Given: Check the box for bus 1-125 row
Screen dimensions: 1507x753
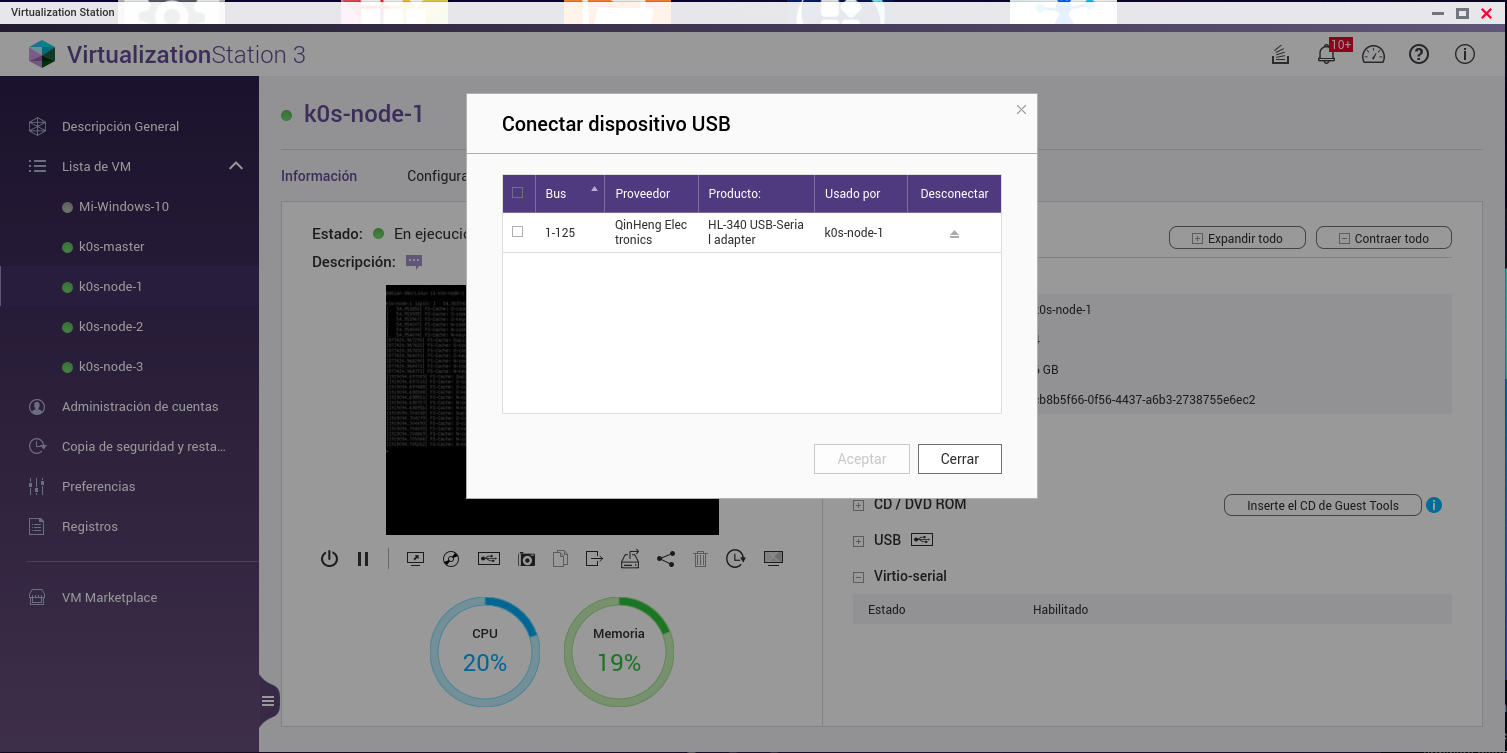Looking at the screenshot, I should click(517, 232).
